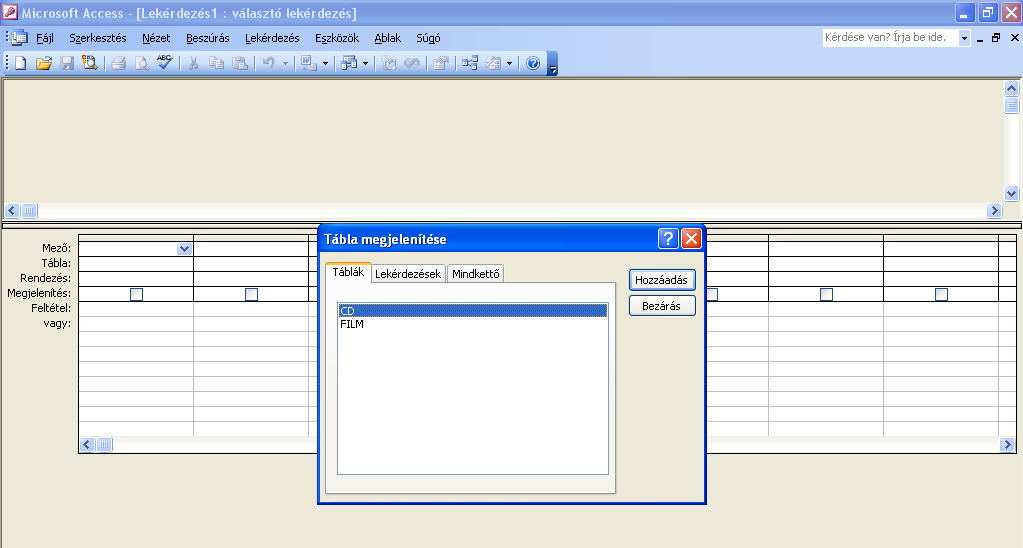Open the toolbar options arrow at toolbar end
The width and height of the screenshot is (1023, 548).
click(553, 64)
